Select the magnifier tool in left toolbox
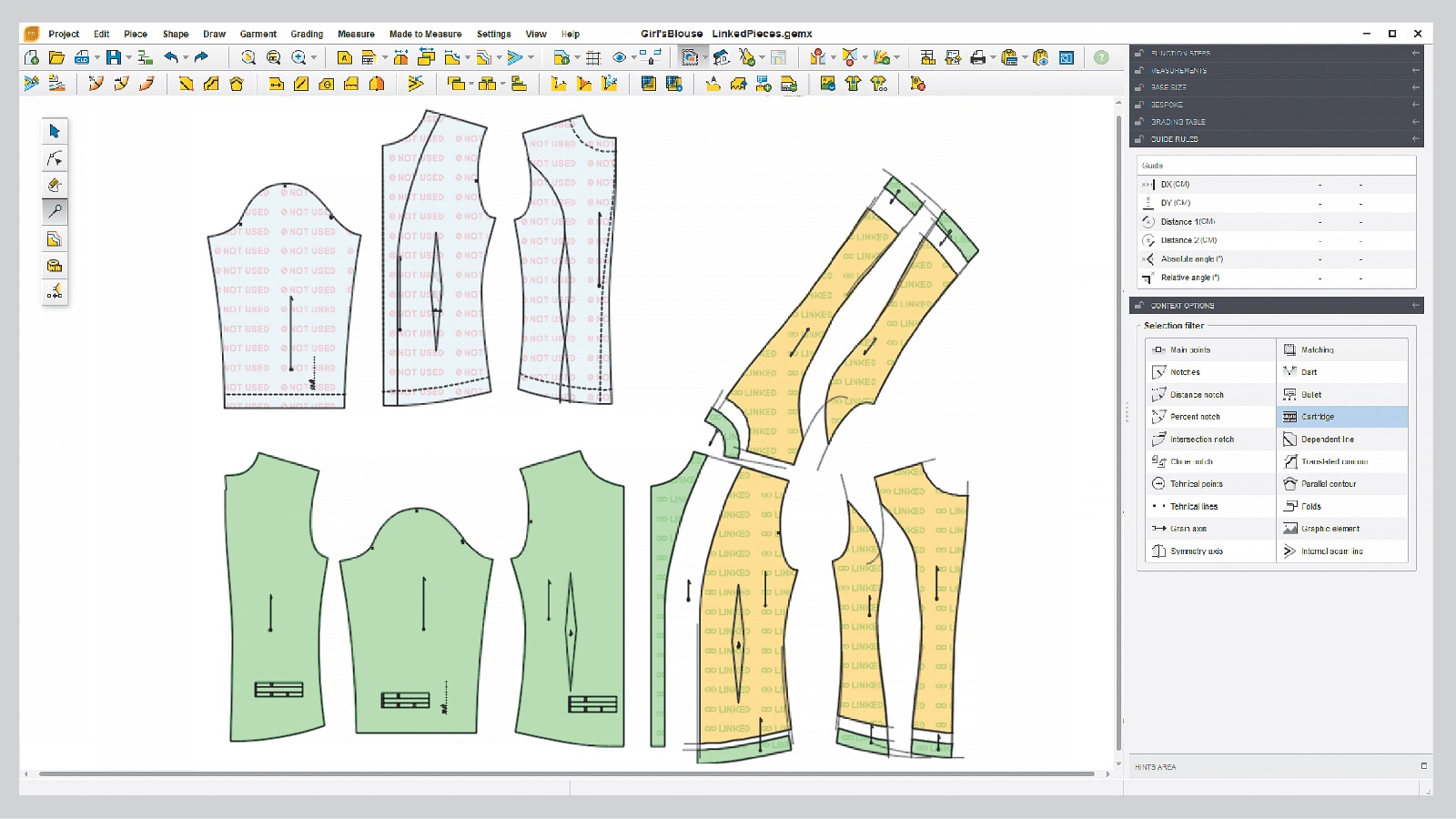 (x=55, y=211)
